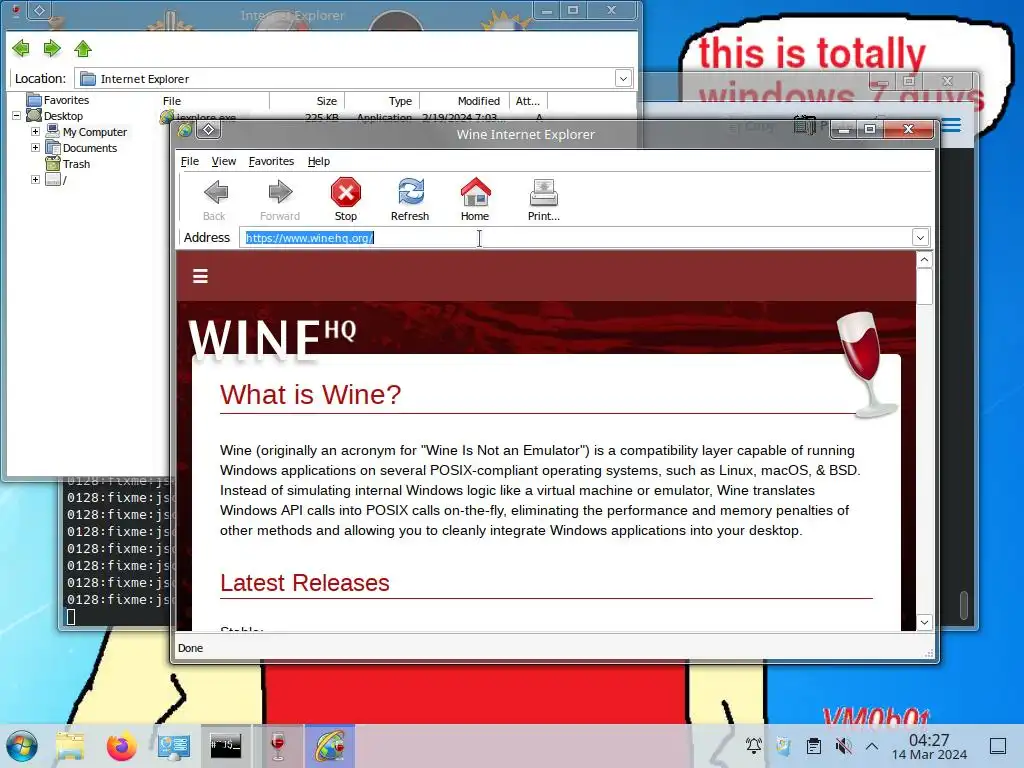Print the page with the Print... icon

click(543, 200)
